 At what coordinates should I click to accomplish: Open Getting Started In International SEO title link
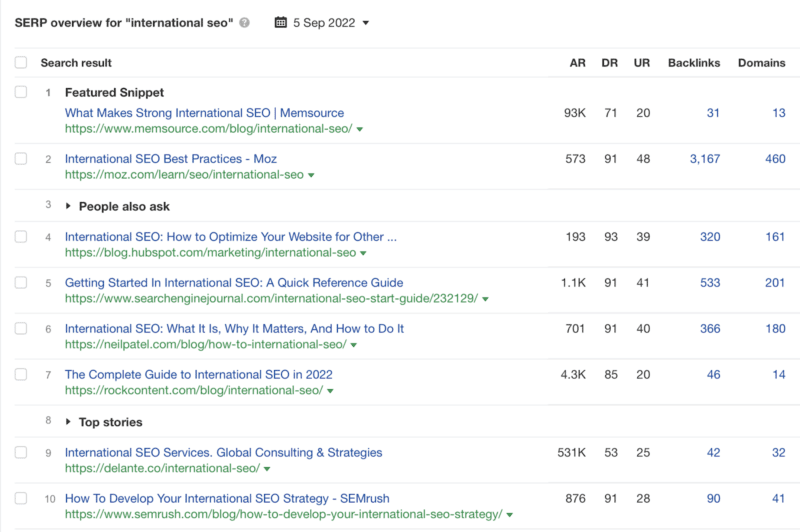point(234,283)
